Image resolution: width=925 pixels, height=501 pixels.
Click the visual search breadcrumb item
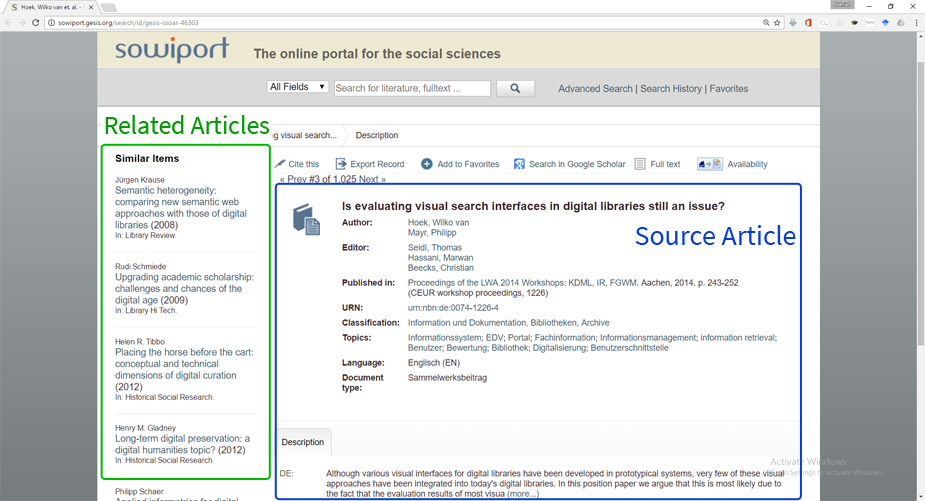(x=305, y=135)
